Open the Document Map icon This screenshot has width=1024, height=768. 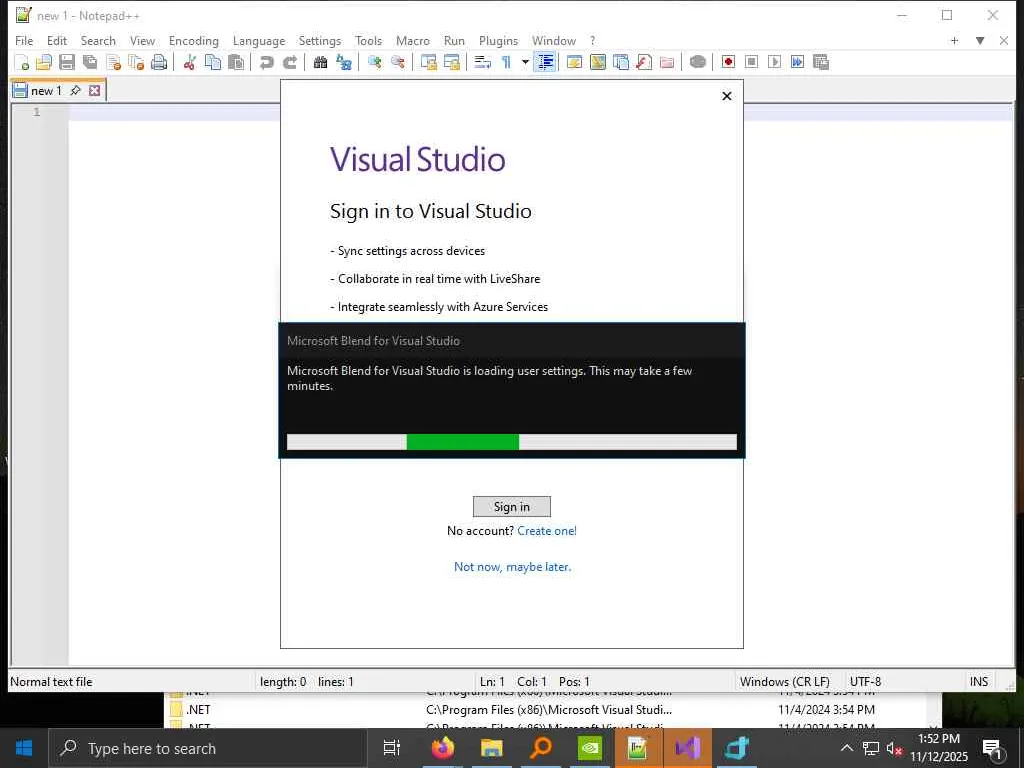[598, 62]
